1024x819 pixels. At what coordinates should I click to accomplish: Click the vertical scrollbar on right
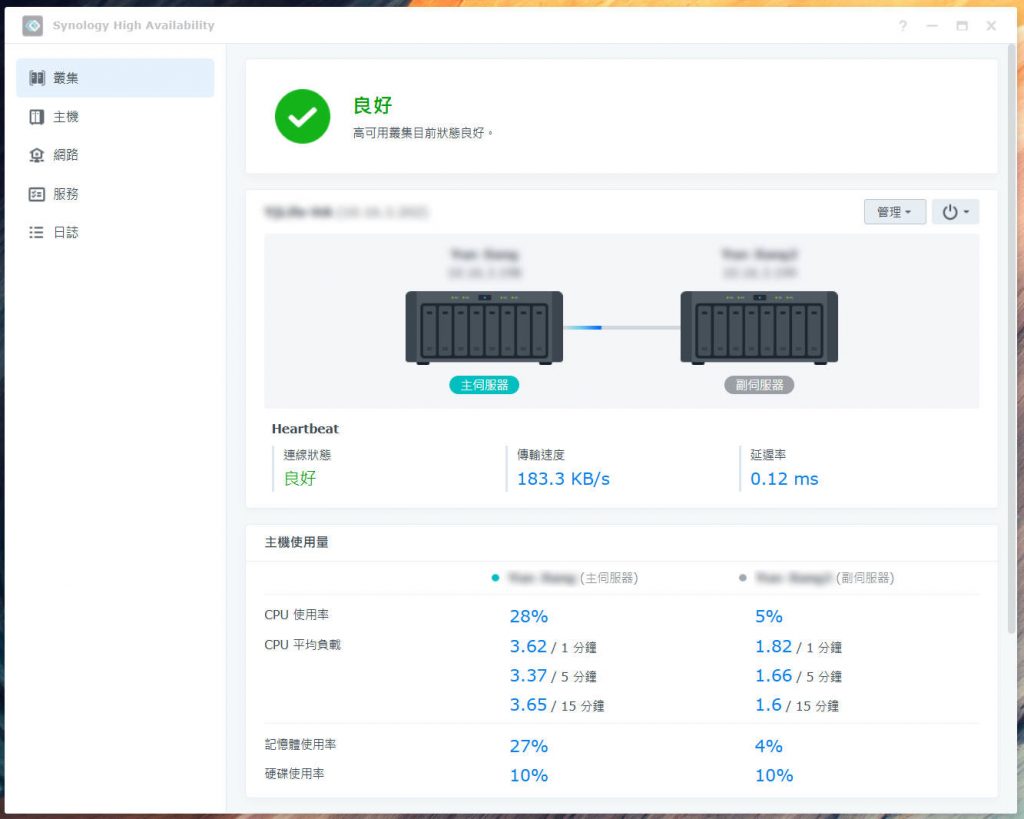click(1011, 340)
